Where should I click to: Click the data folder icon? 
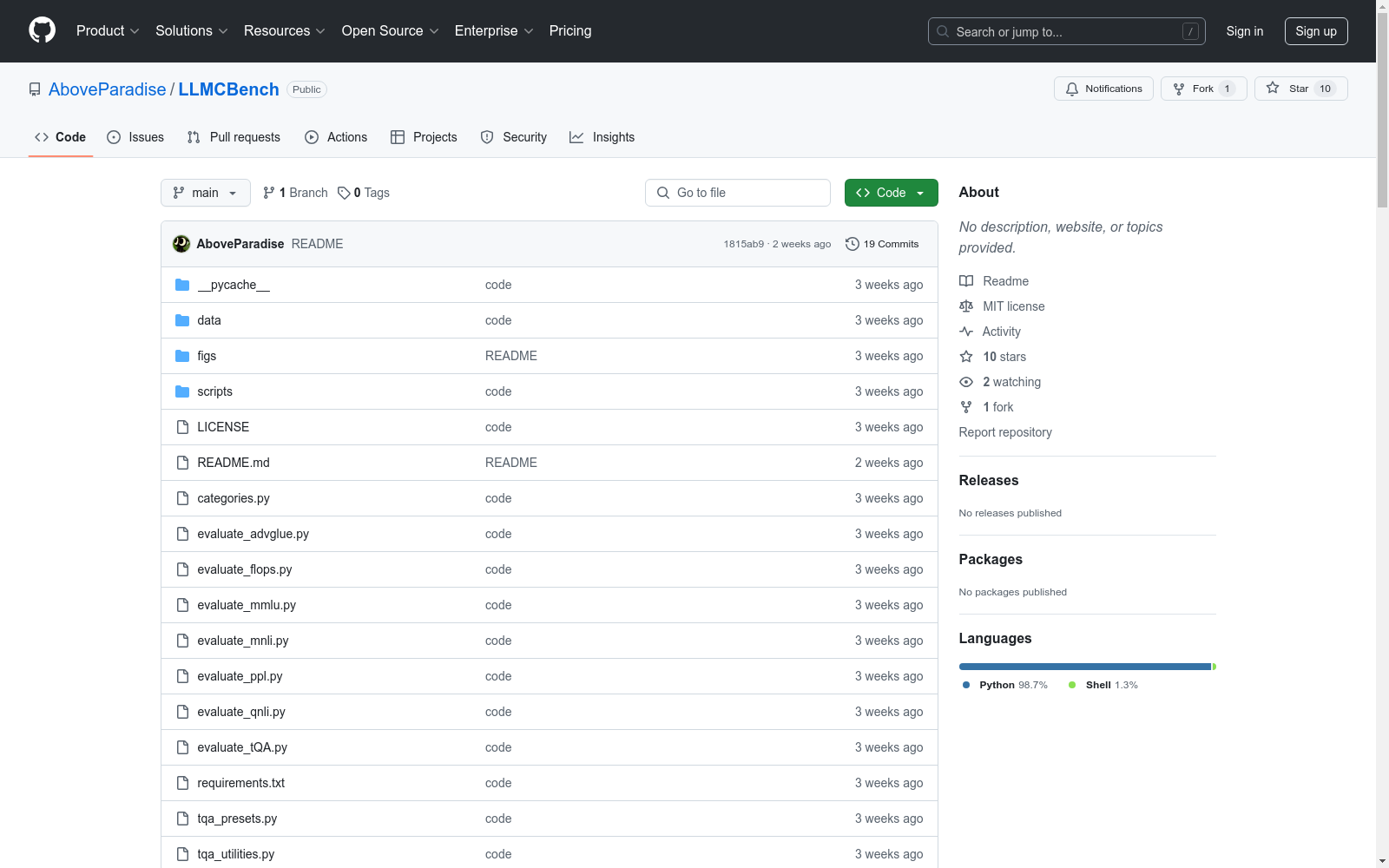tap(182, 320)
